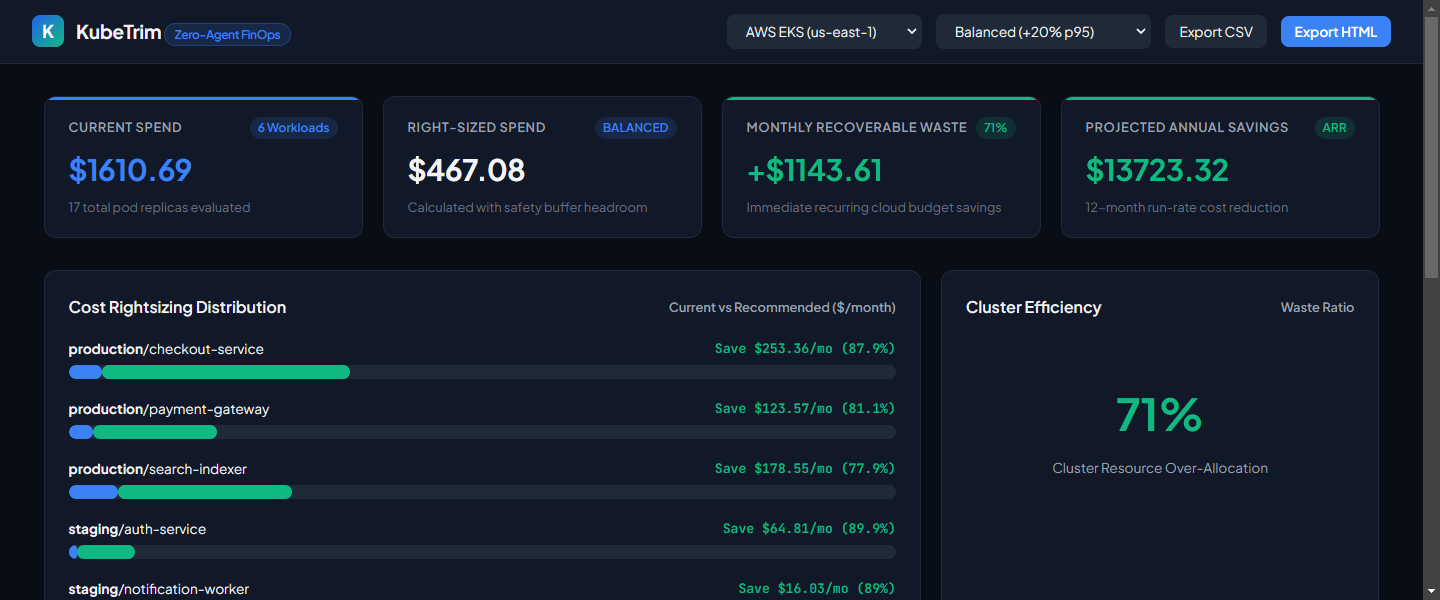Click the $1610.69 current spend value
This screenshot has width=1440, height=600.
click(130, 170)
